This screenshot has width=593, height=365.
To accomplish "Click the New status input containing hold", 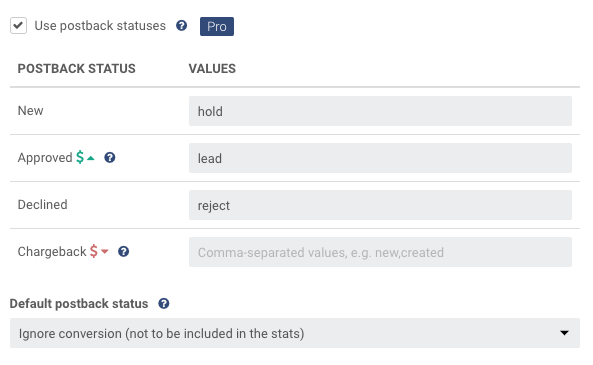I will (380, 111).
